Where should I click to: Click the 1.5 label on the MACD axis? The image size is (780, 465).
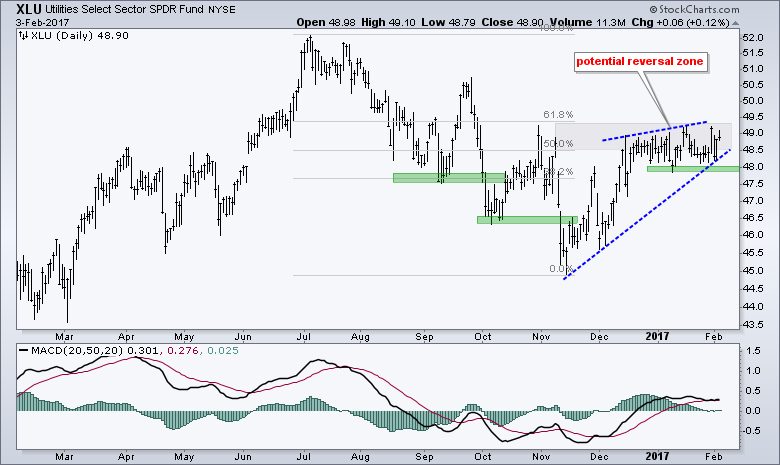754,351
